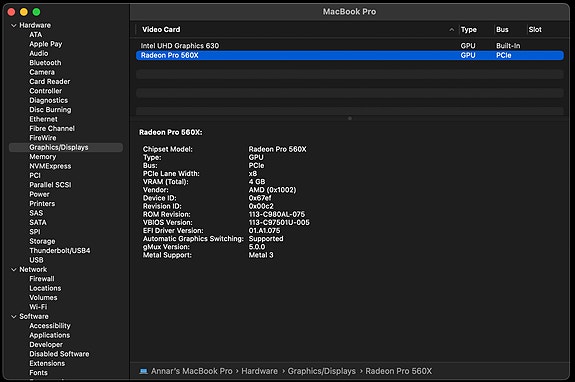Select USB in the sidebar

click(x=36, y=260)
